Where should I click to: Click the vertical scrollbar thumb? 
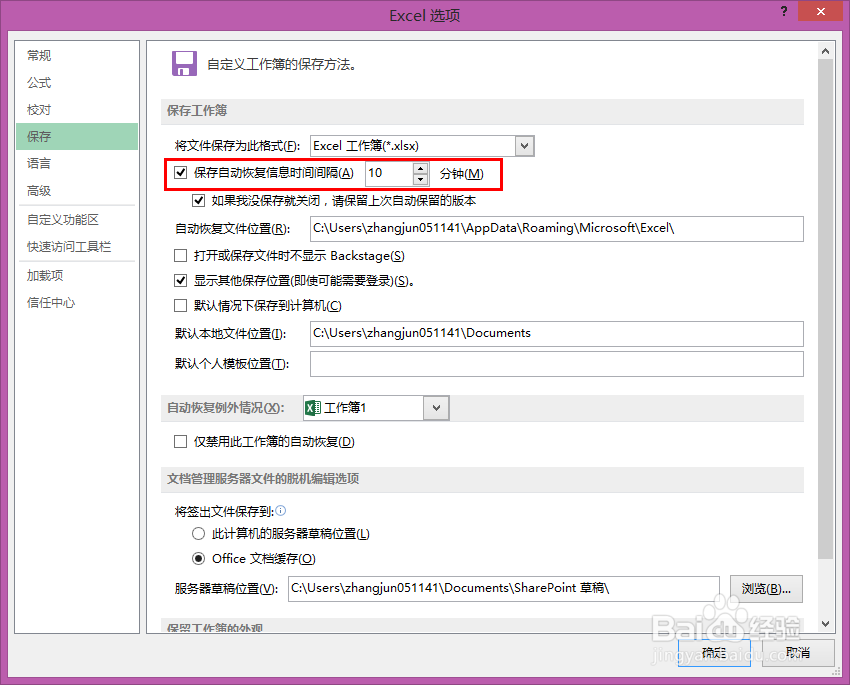click(825, 309)
